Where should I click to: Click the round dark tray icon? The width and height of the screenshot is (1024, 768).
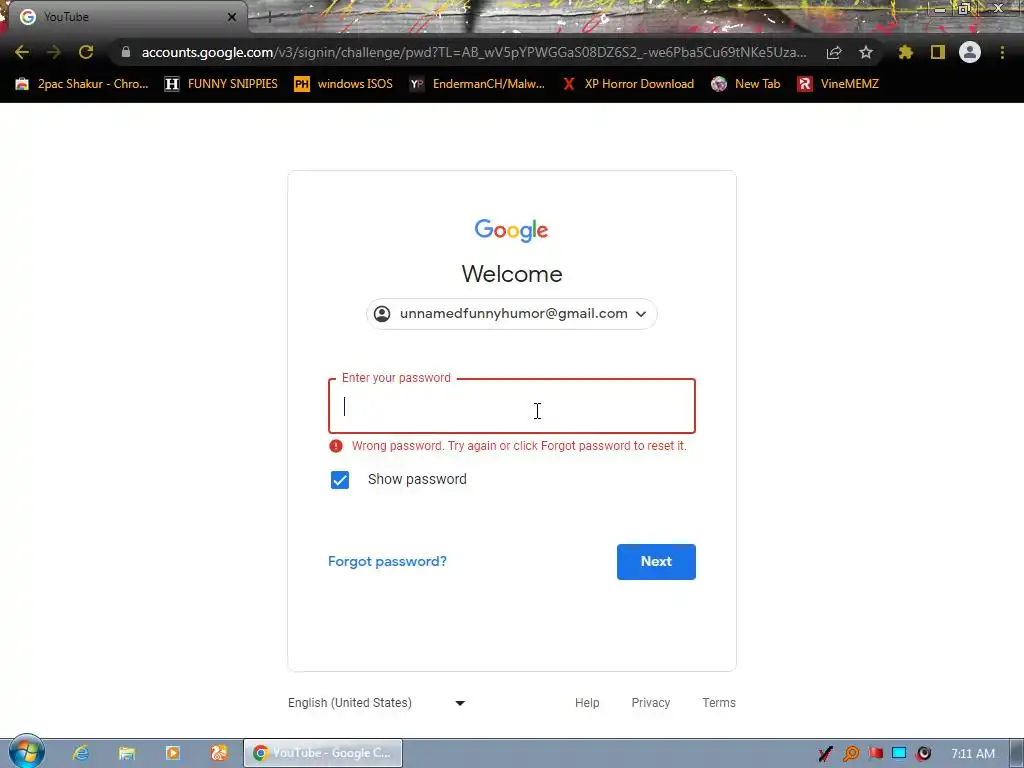click(x=923, y=754)
